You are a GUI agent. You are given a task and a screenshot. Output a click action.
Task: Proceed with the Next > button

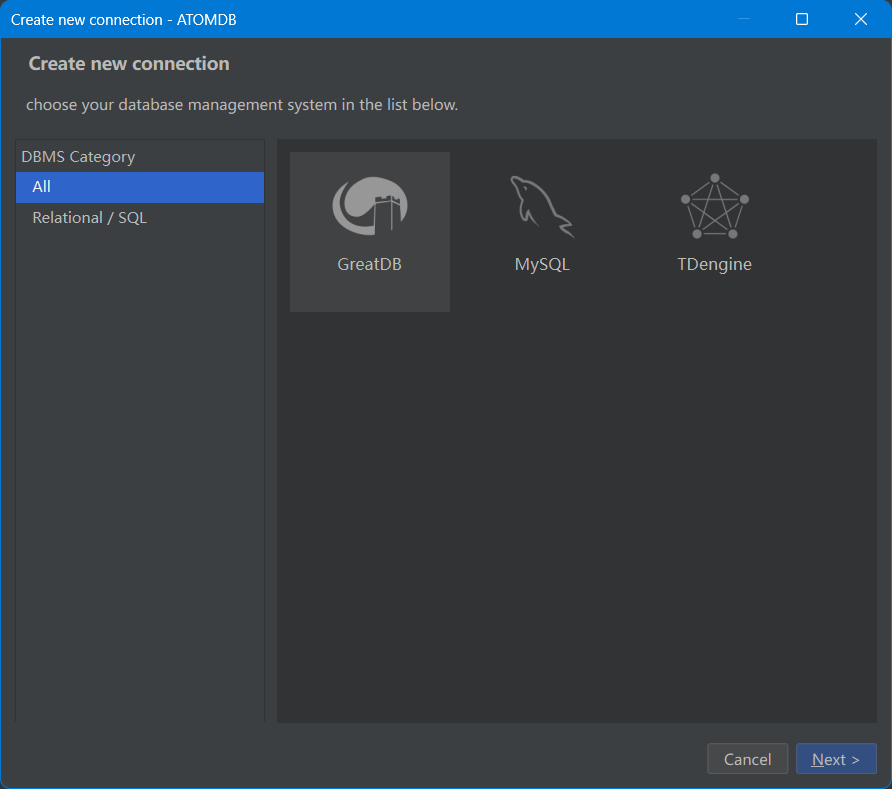(835, 759)
